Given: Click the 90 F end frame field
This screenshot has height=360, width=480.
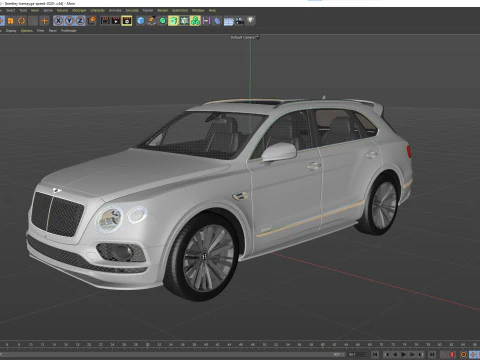Looking at the screenshot, I should [x=357, y=354].
